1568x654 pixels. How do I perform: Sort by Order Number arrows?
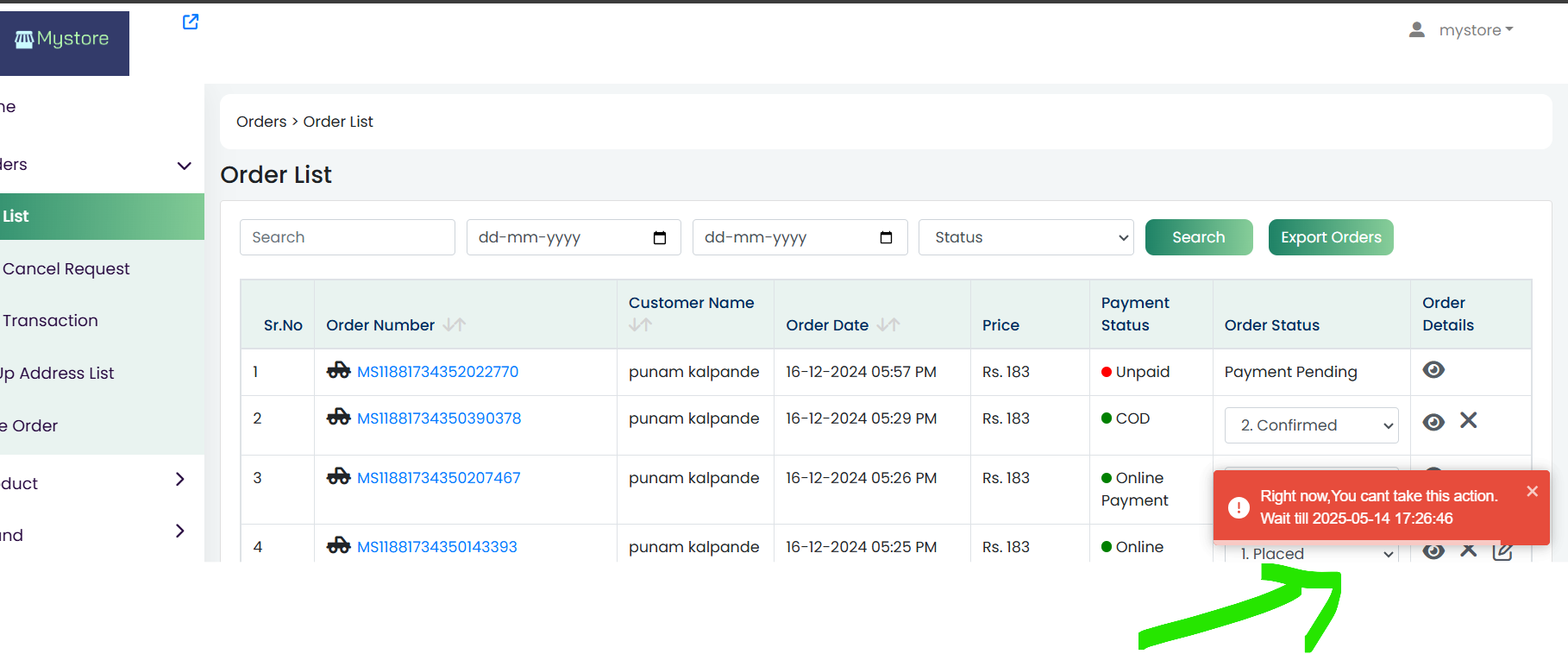[x=455, y=325]
